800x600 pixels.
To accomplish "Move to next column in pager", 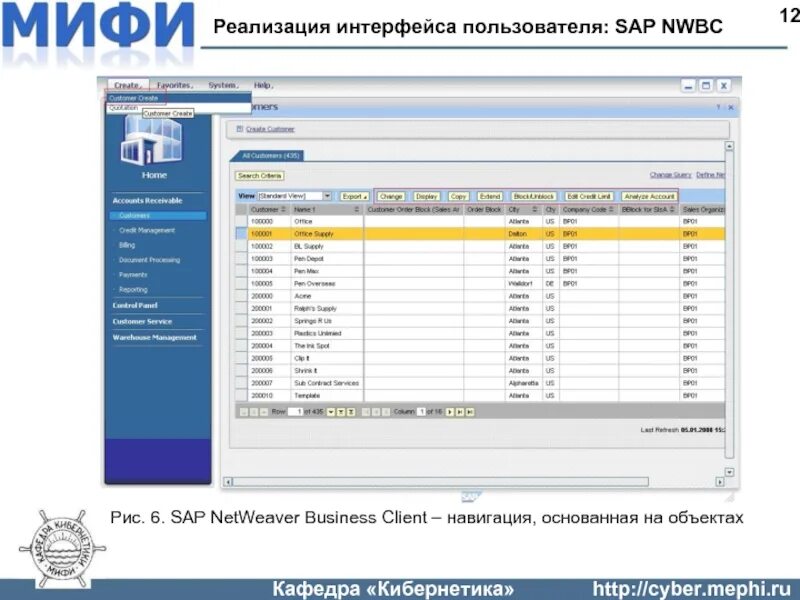I will click(x=450, y=412).
